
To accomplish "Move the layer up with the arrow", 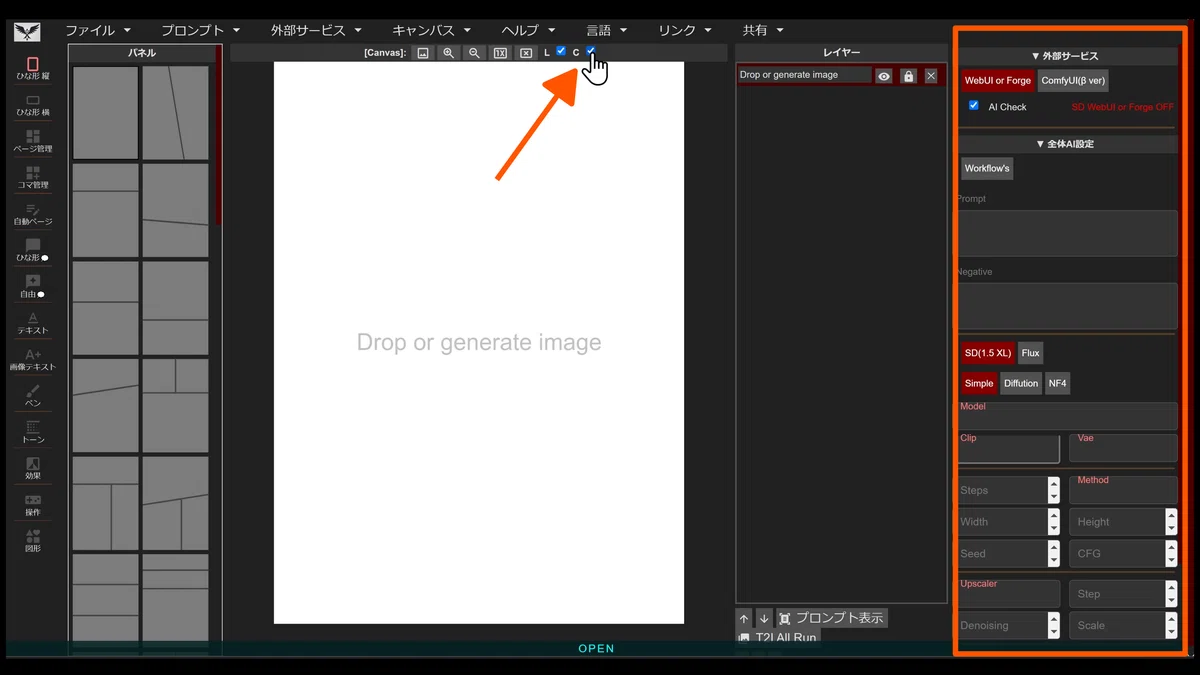I will tap(744, 618).
